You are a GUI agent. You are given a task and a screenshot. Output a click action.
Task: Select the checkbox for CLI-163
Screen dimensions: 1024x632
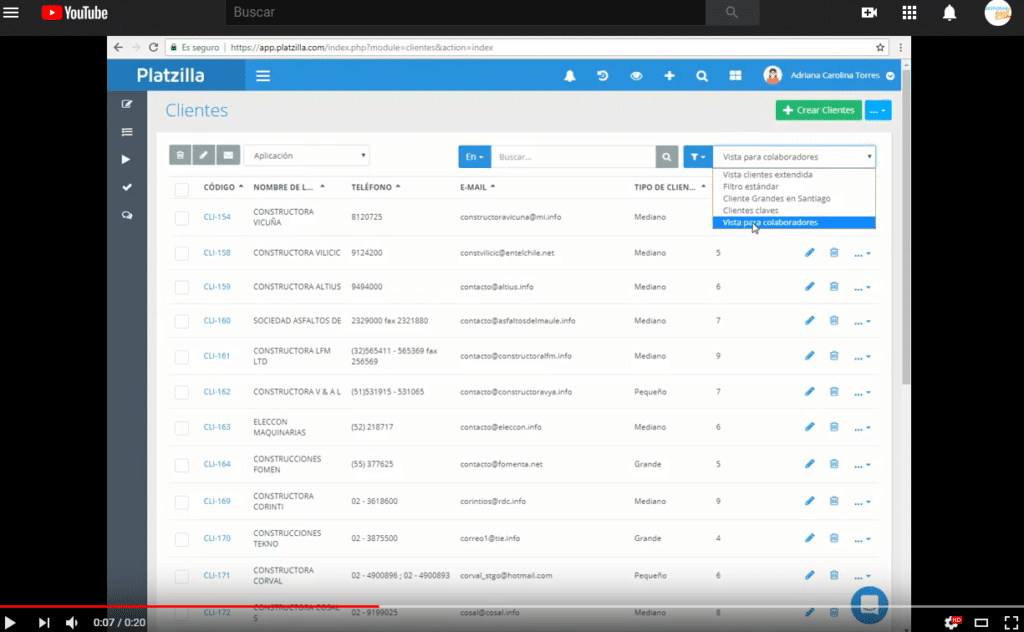click(182, 428)
